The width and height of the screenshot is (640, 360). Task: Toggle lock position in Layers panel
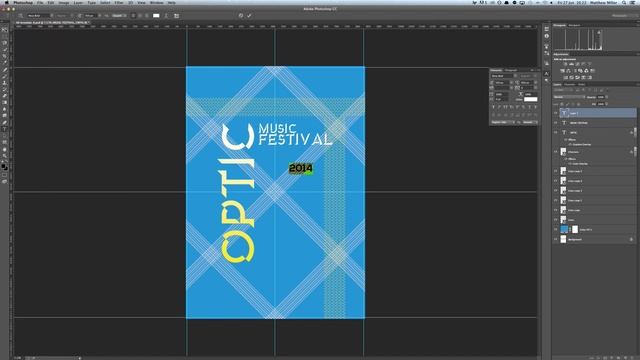coord(573,104)
